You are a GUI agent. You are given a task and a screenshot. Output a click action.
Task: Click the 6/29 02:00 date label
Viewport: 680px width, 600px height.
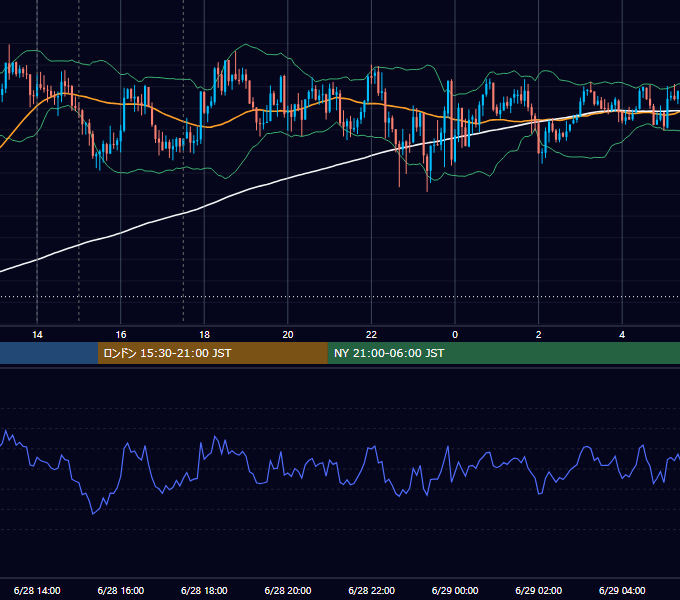[x=539, y=590]
